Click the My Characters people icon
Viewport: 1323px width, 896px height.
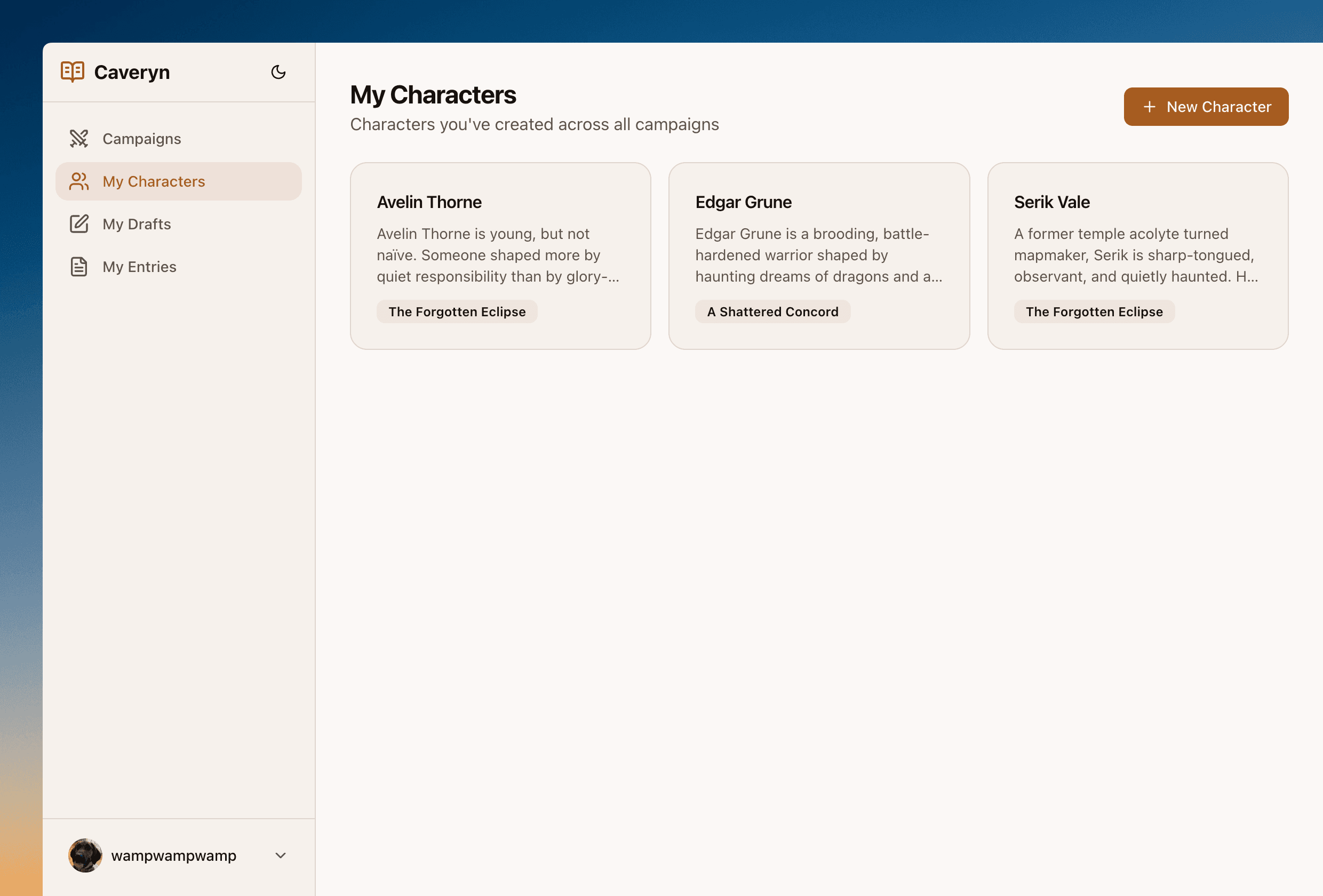click(x=79, y=181)
